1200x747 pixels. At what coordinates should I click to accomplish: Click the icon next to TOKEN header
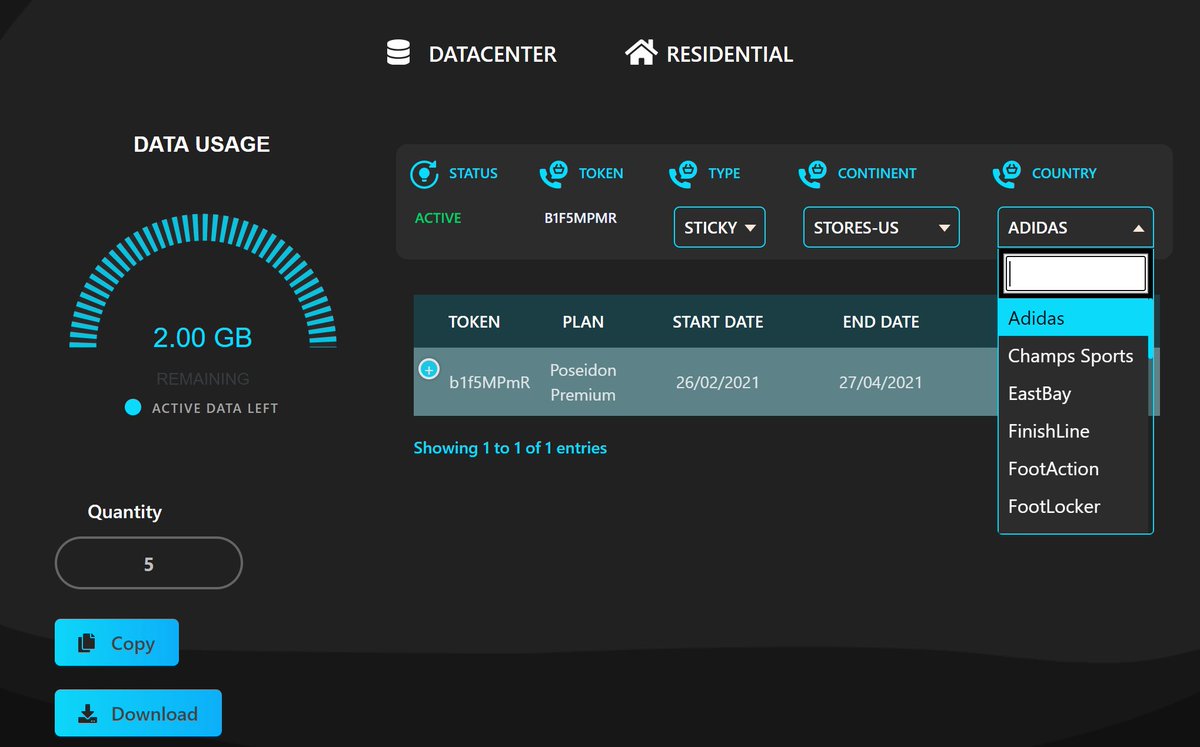pos(554,174)
